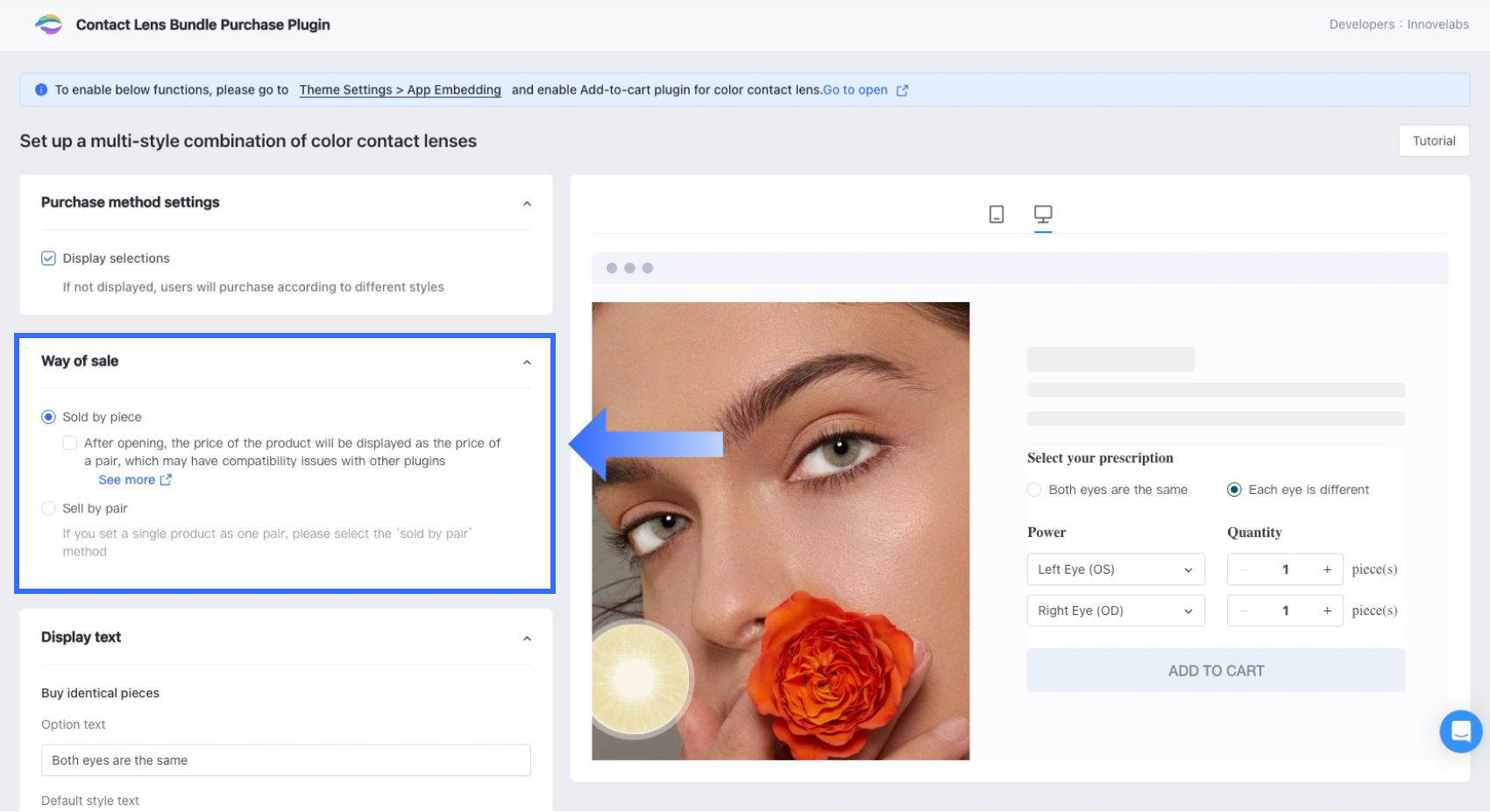Click the info icon in the banner
The width and height of the screenshot is (1490, 812).
tap(41, 90)
